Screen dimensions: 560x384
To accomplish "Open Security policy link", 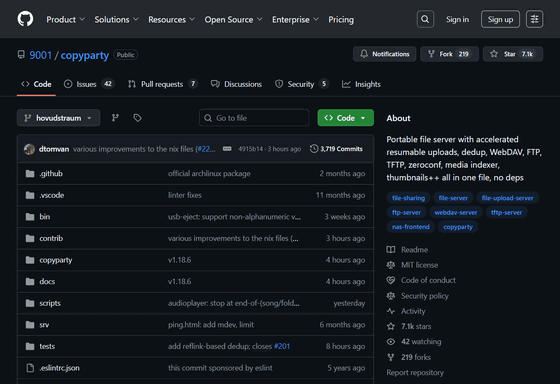I will [x=425, y=296].
